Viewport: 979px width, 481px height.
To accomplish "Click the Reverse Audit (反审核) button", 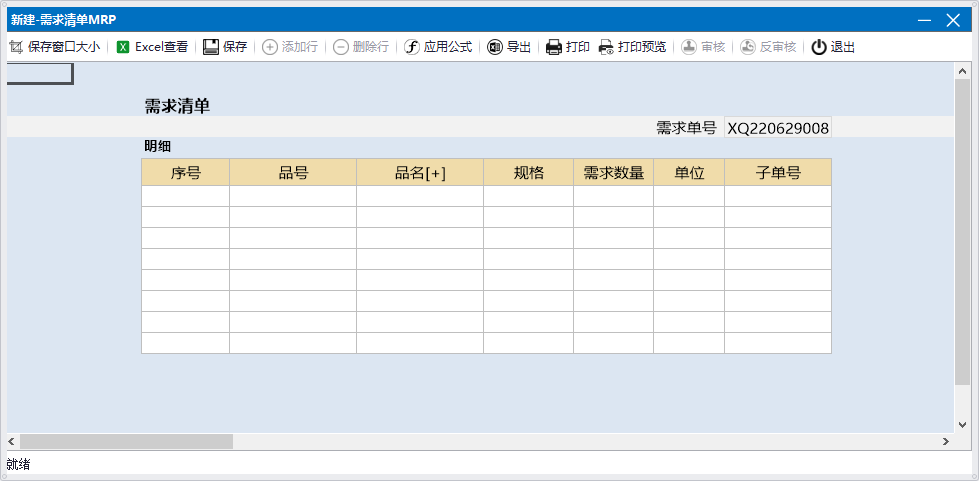I will pyautogui.click(x=768, y=47).
